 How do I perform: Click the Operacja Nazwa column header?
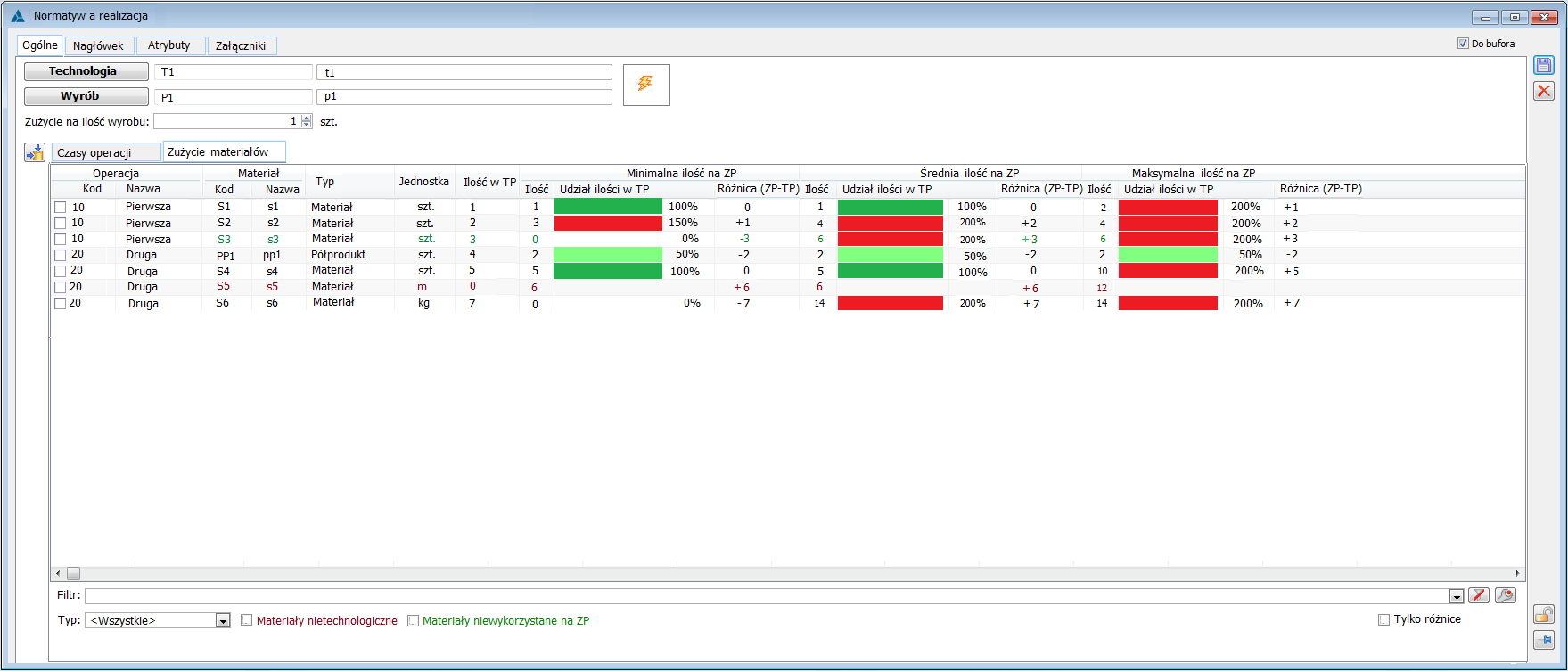(x=144, y=189)
